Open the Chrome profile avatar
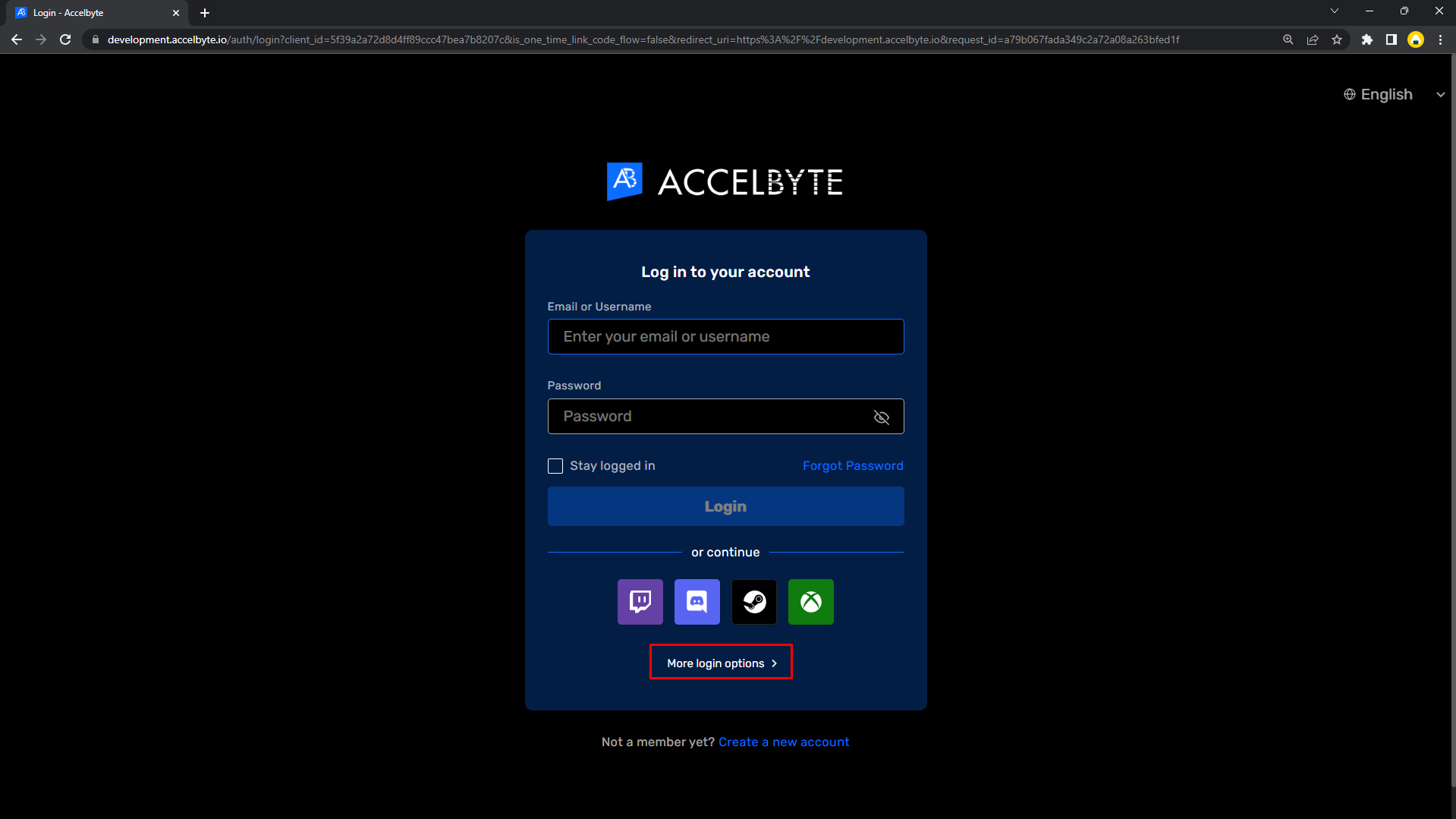 [x=1415, y=39]
